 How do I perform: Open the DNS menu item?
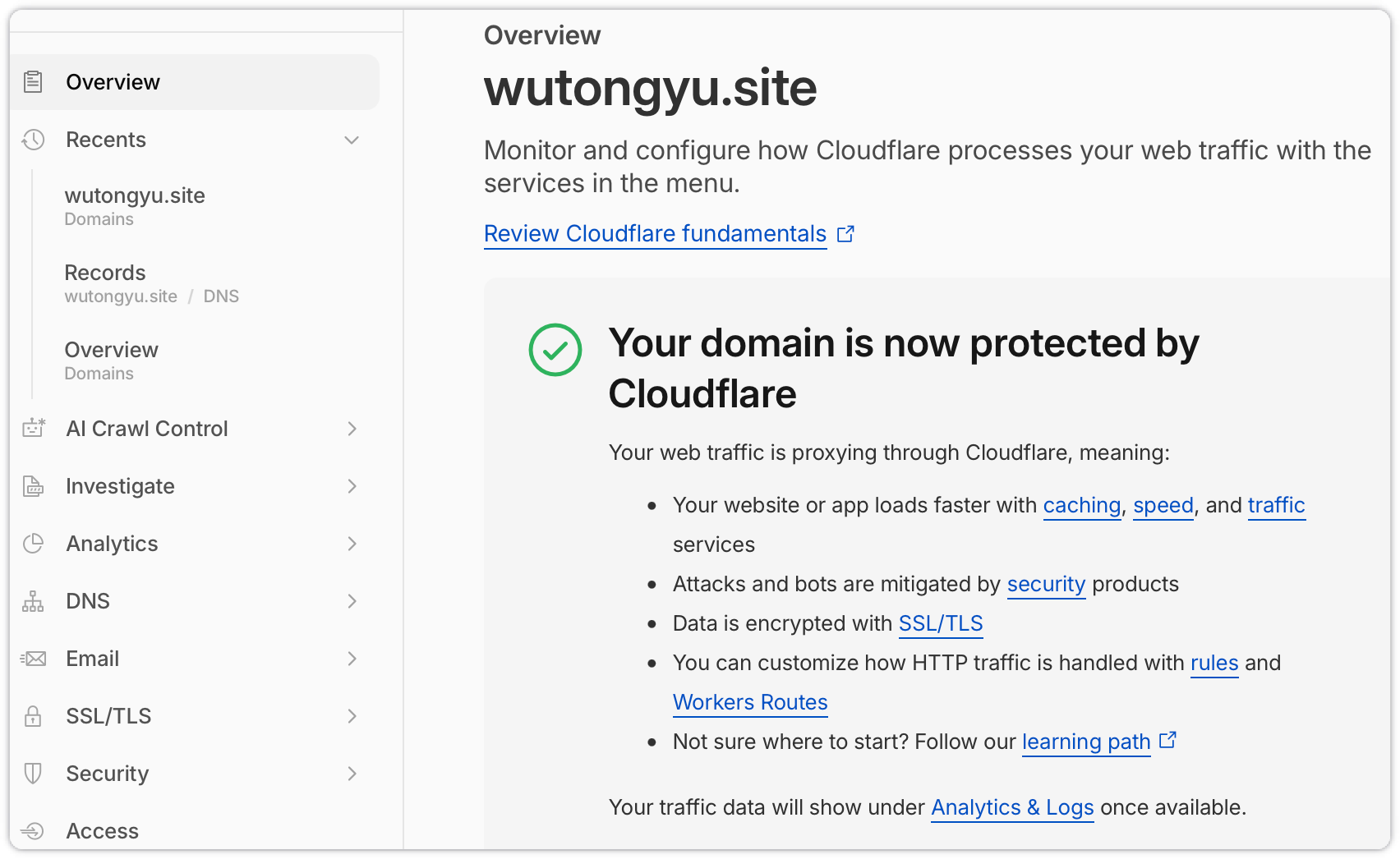(195, 601)
